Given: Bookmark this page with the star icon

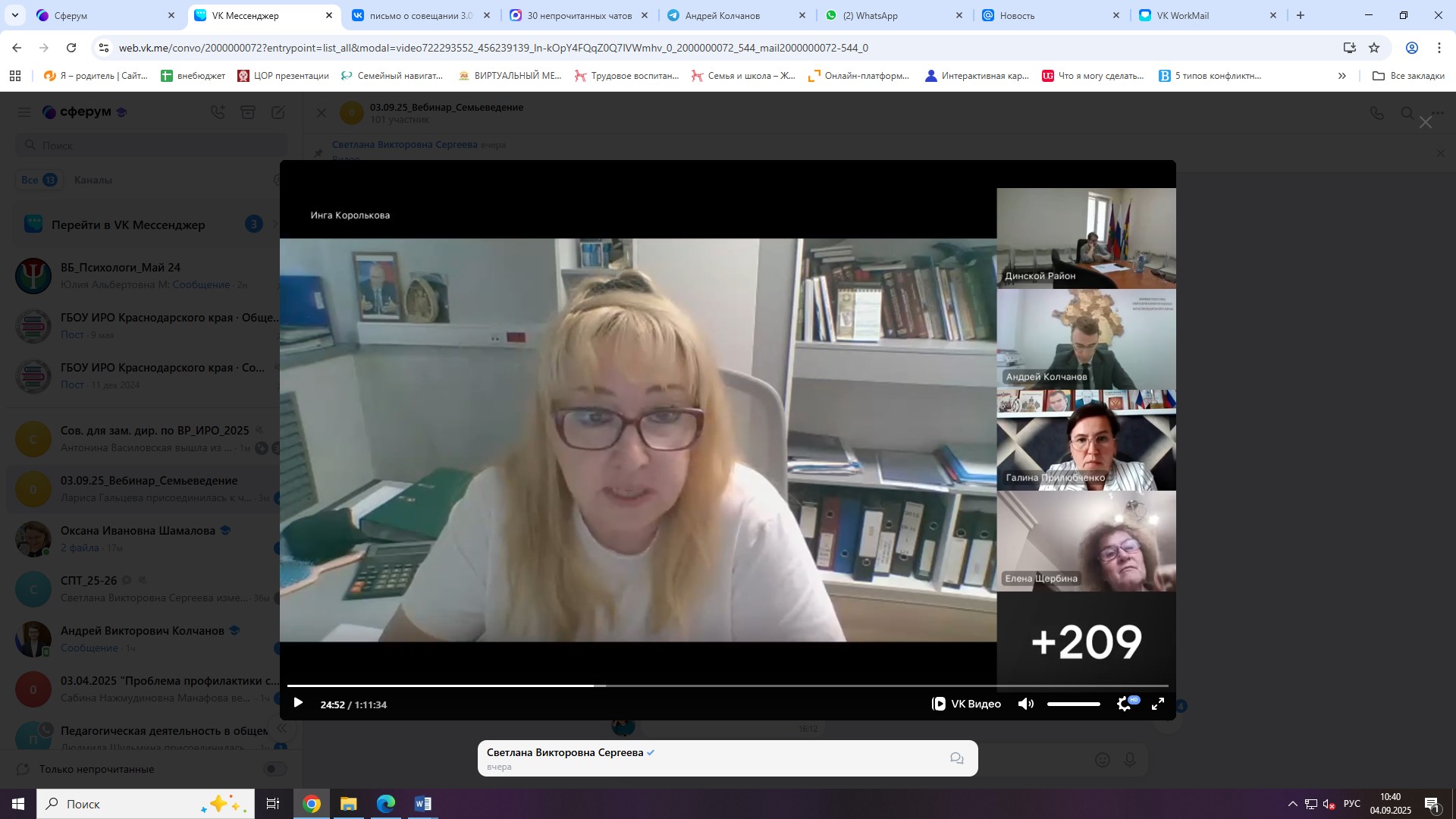Looking at the screenshot, I should [x=1374, y=48].
